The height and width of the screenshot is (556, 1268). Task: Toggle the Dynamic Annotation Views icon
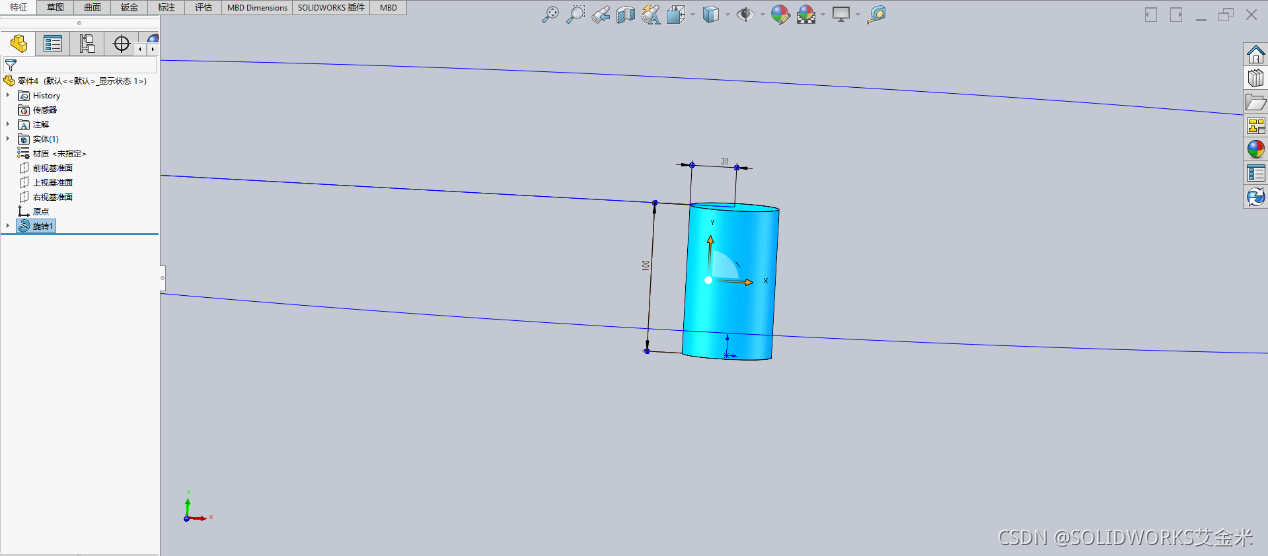click(x=651, y=15)
